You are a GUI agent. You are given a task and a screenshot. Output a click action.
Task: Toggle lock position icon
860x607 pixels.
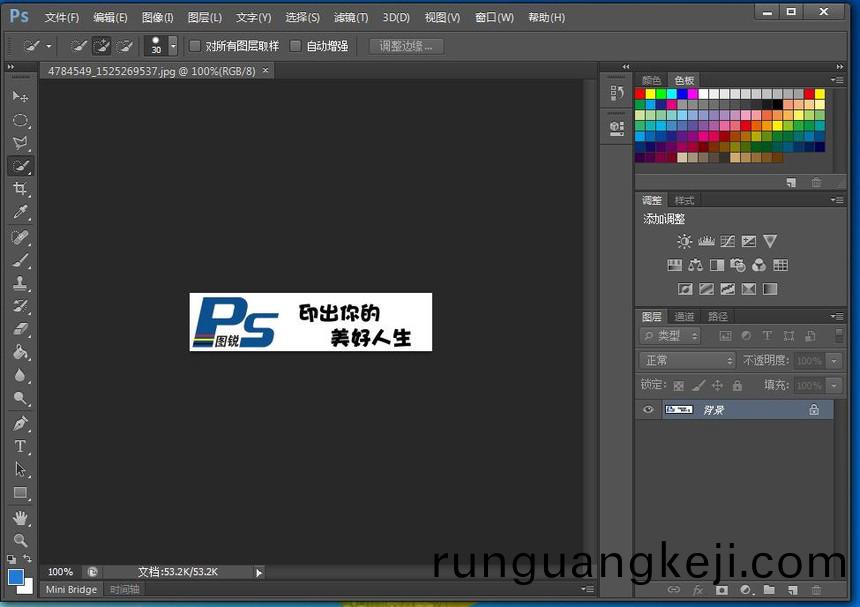pos(717,385)
